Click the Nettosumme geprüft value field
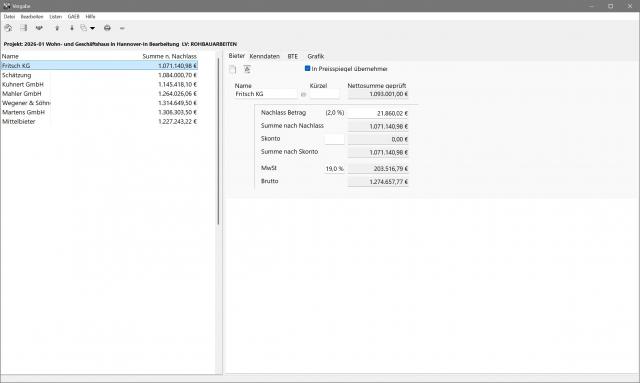640x383 pixels. coord(378,94)
